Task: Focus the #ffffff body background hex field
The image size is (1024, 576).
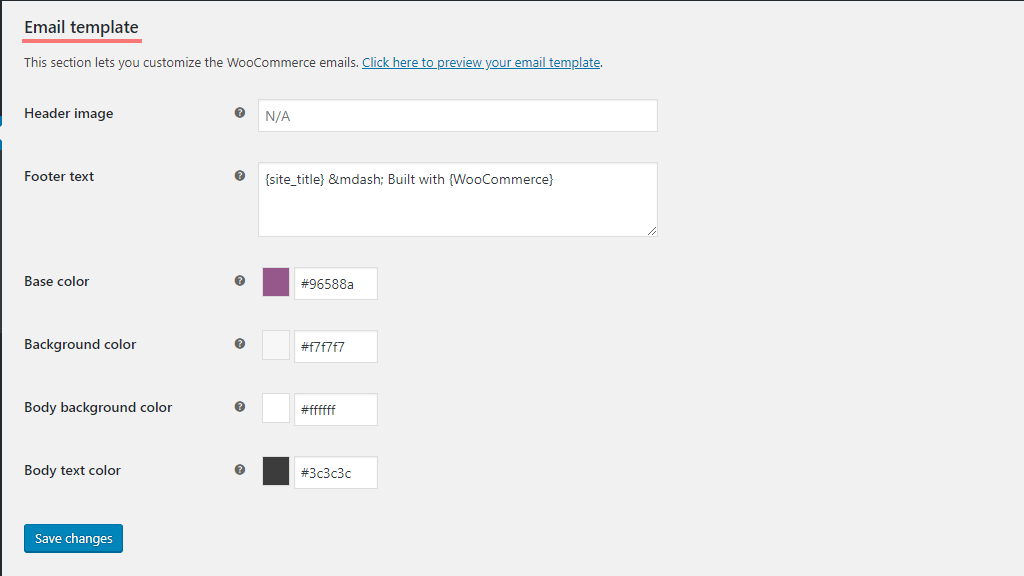Action: point(336,409)
